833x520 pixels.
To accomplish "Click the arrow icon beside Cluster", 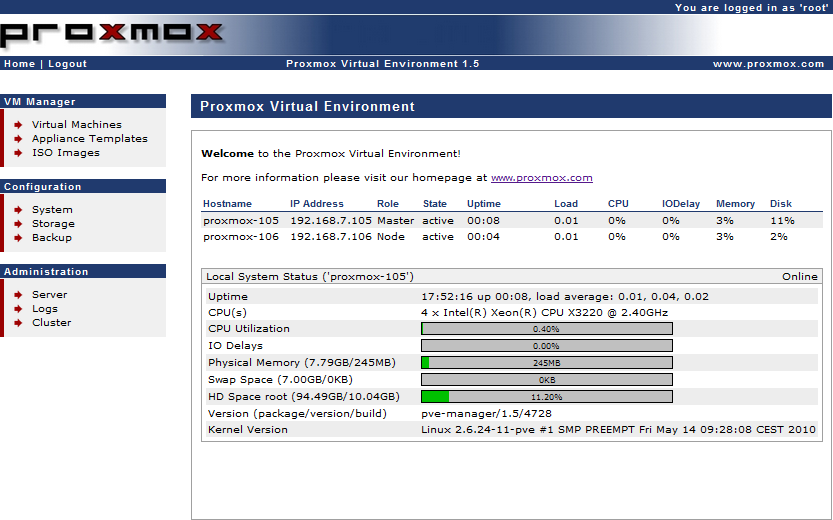I will (x=19, y=323).
